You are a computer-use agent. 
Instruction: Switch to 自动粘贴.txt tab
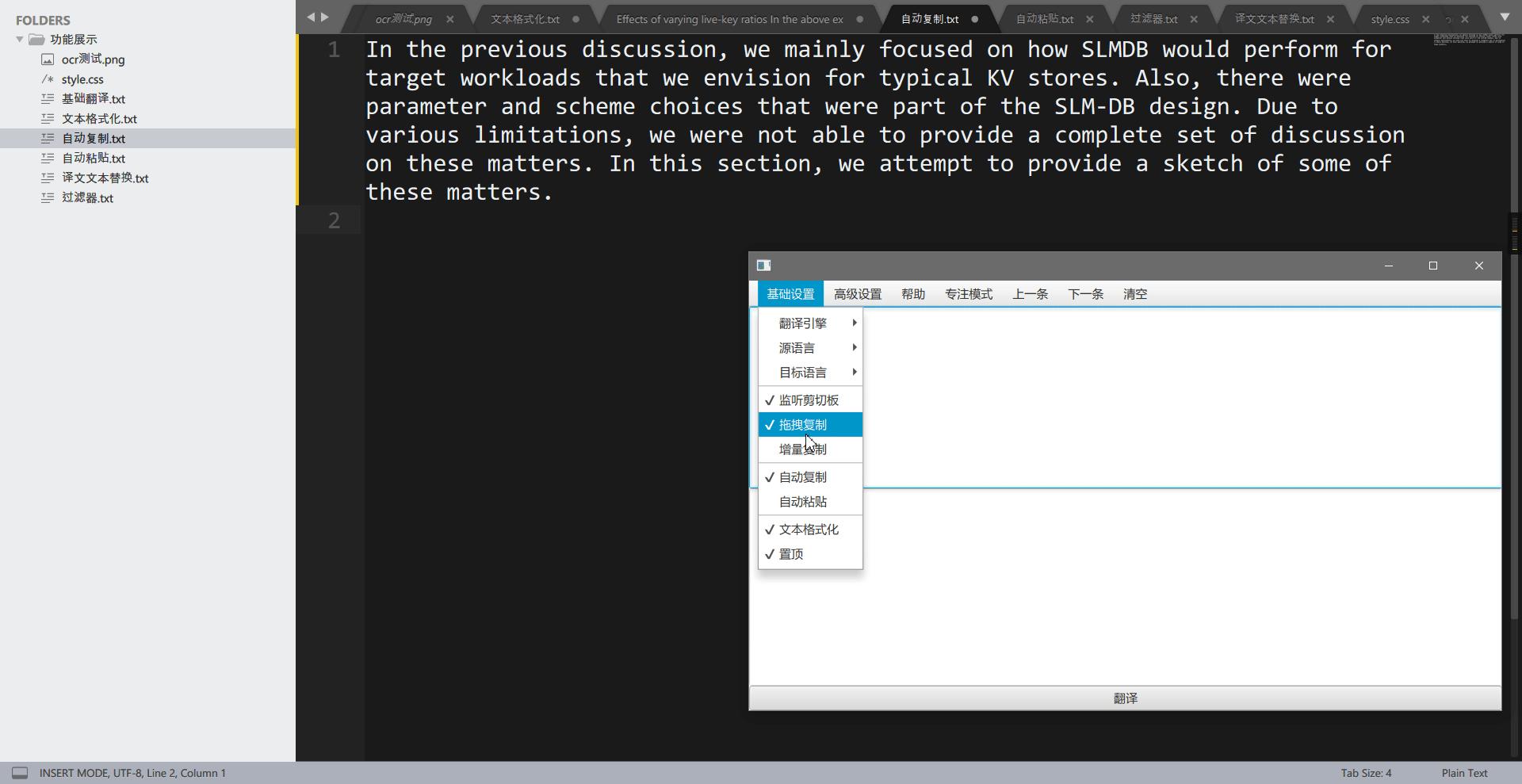coord(1045,19)
